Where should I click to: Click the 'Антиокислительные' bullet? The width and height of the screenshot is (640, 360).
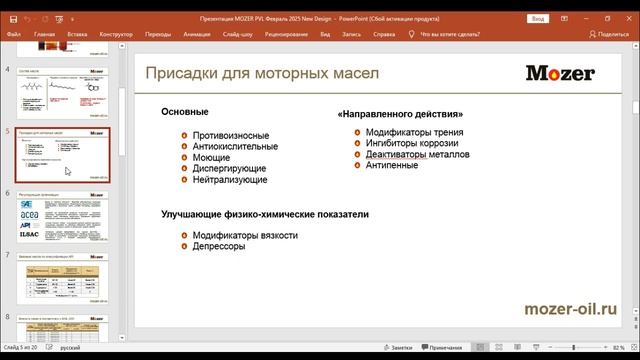click(235, 147)
